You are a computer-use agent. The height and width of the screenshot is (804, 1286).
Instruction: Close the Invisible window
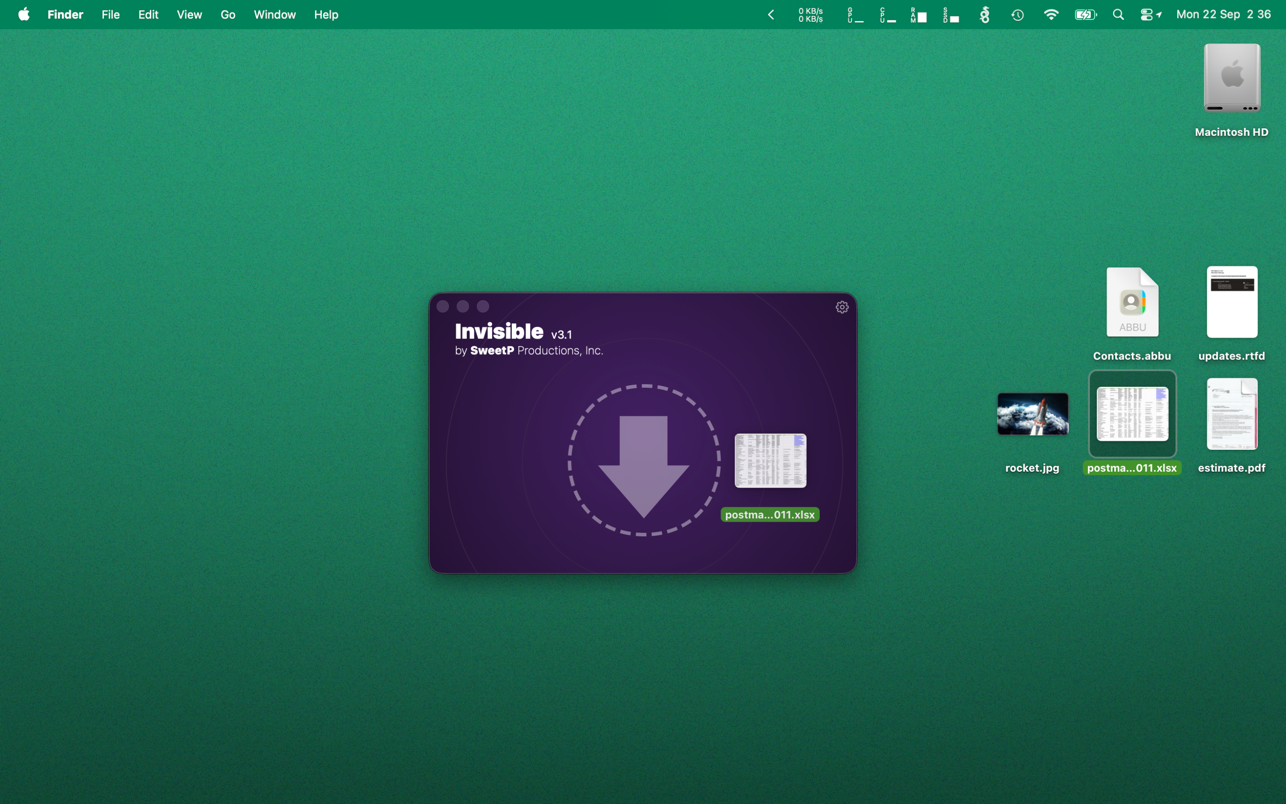[443, 307]
